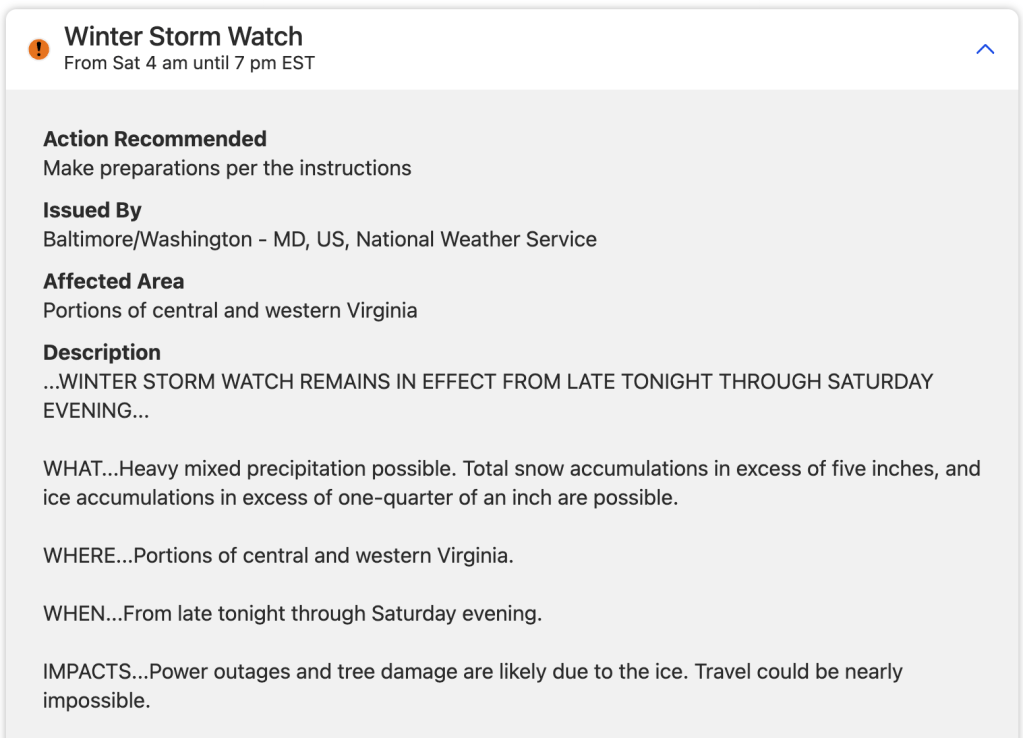This screenshot has width=1023, height=738.
Task: Click the "From Sat 4 am until 7 pm EST" subtitle
Action: tap(189, 63)
